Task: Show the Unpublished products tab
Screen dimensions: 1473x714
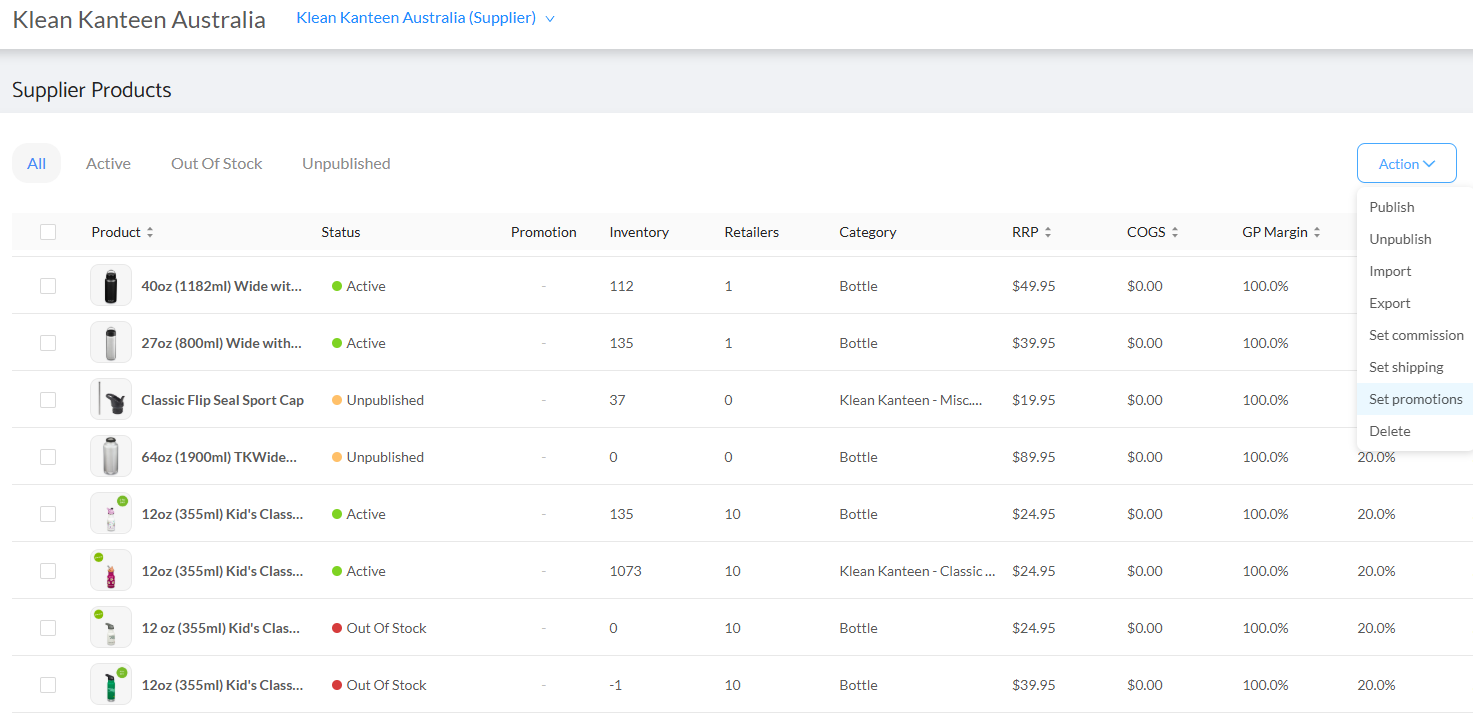Action: coord(346,164)
